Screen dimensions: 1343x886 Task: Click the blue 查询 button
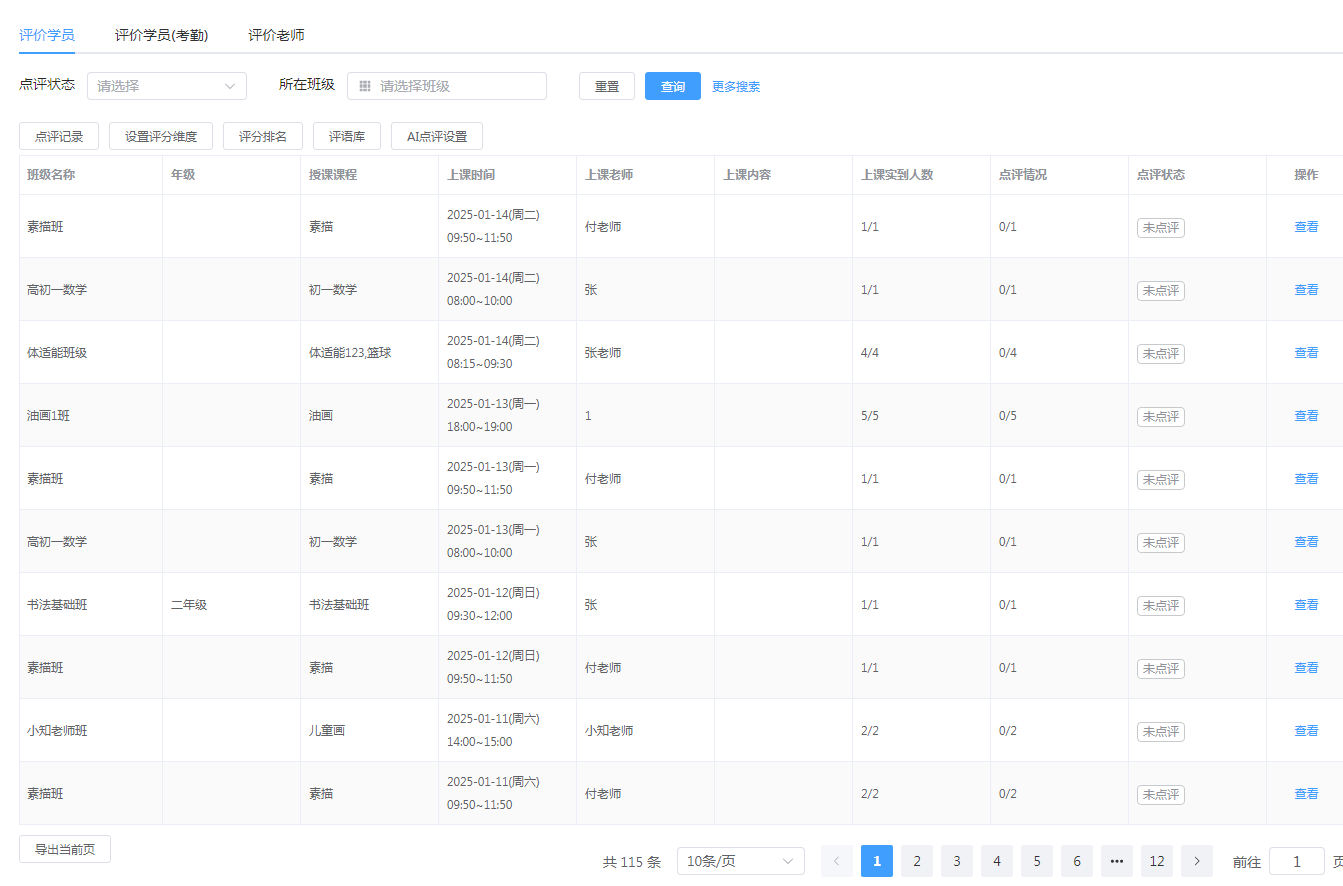(673, 86)
